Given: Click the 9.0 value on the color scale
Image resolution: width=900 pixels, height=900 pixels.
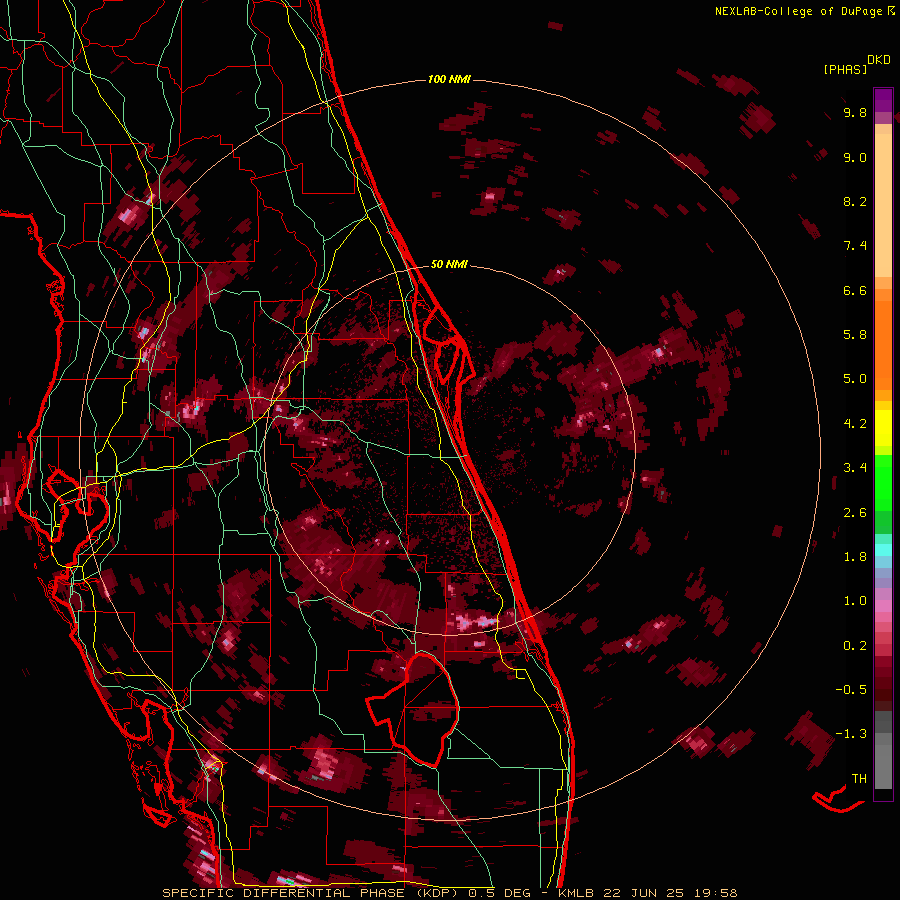Looking at the screenshot, I should pos(855,157).
